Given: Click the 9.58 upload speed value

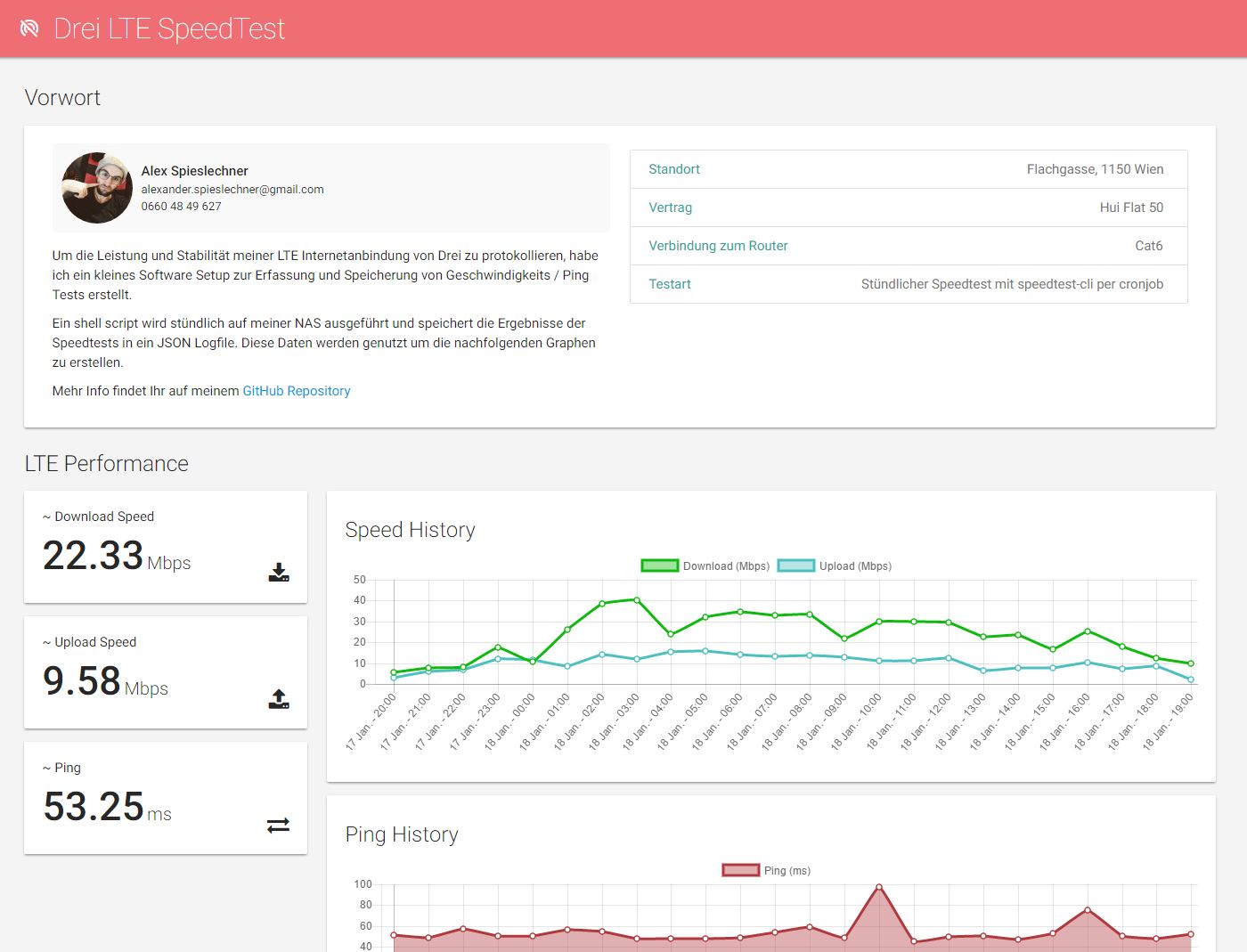Looking at the screenshot, I should point(81,681).
